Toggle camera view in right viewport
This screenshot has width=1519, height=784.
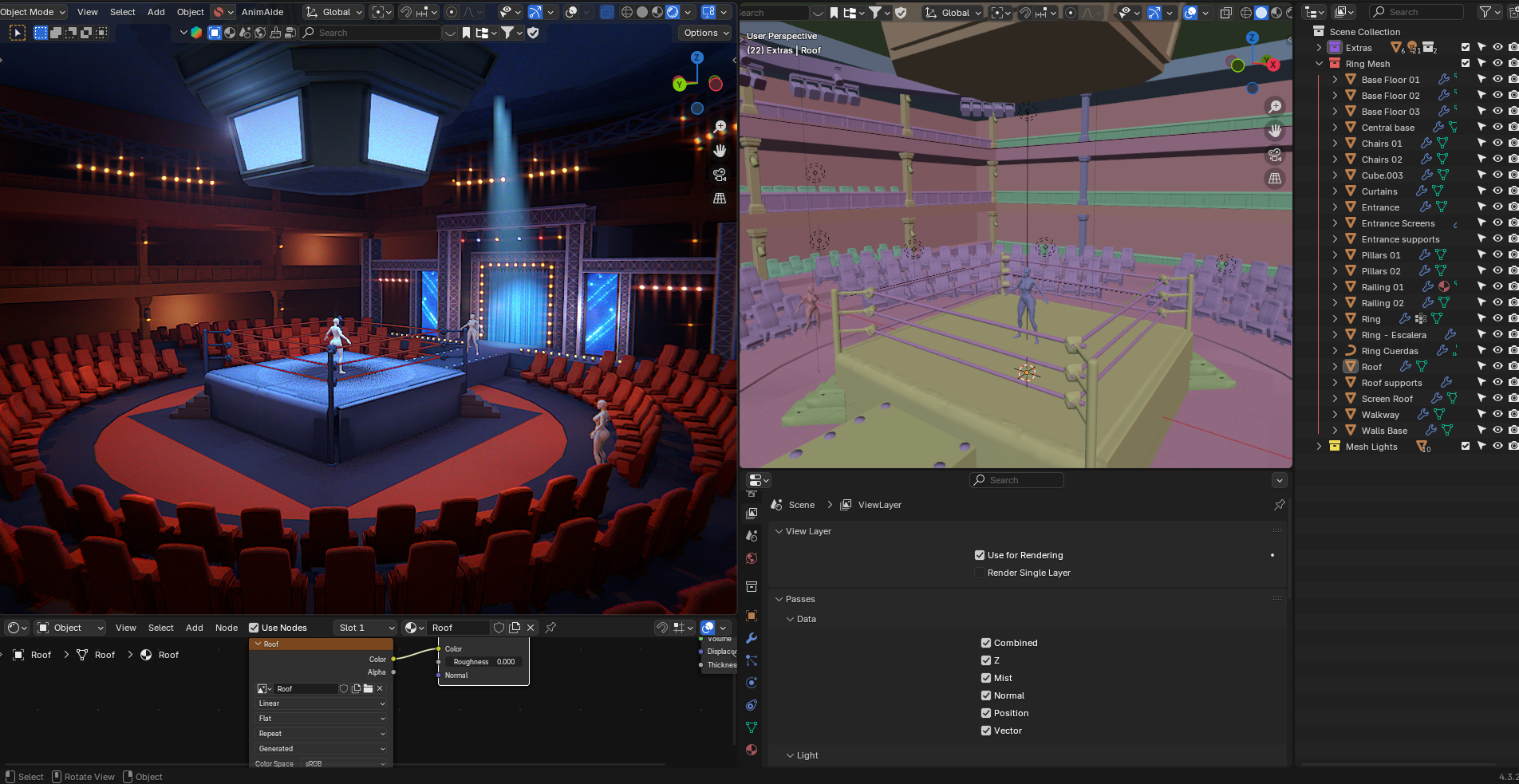click(x=1275, y=155)
